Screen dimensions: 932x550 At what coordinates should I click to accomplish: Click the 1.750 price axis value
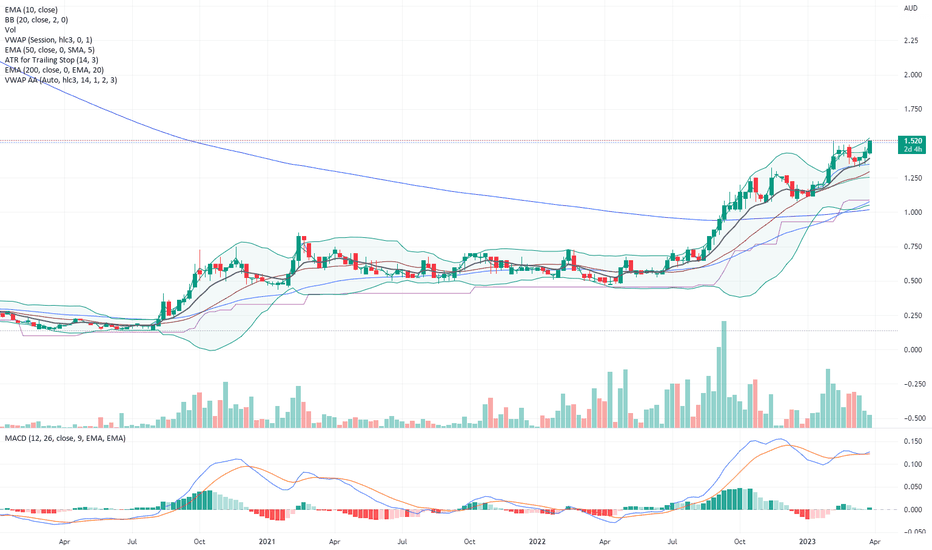912,109
